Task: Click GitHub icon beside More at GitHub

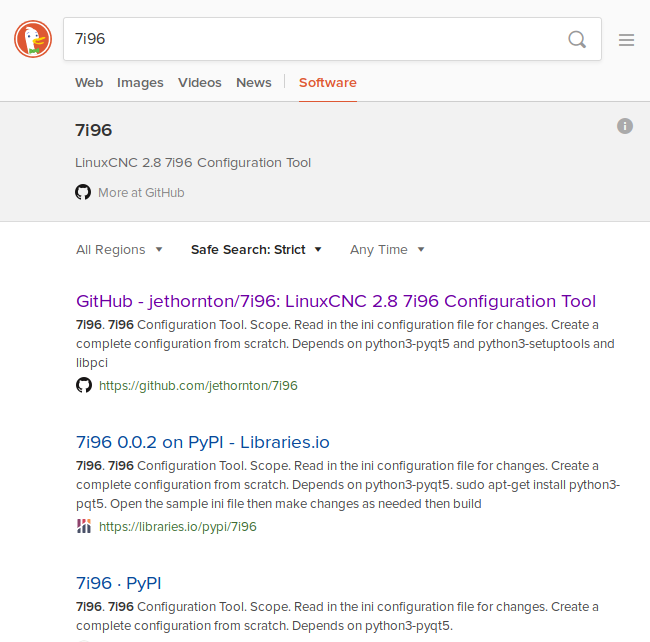Action: click(x=83, y=192)
